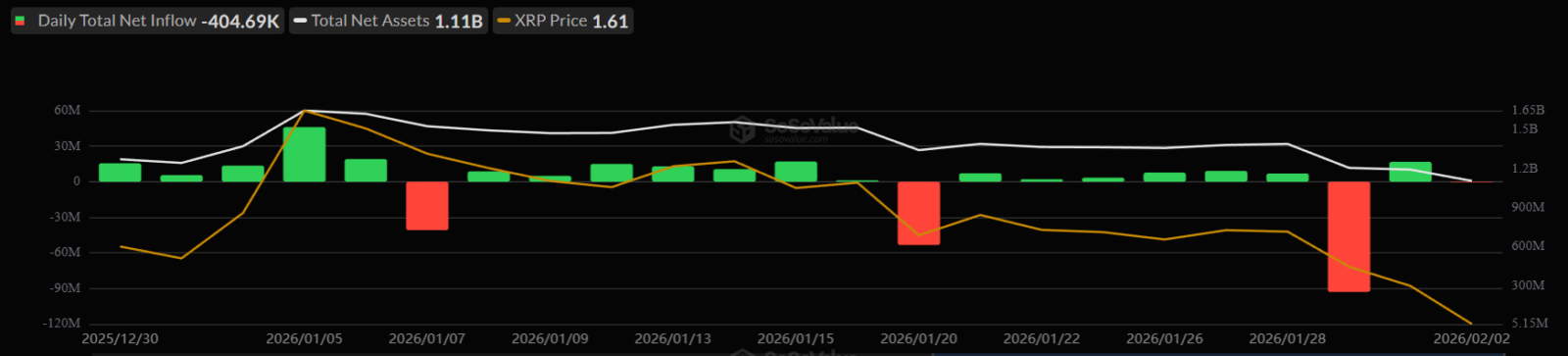The height and width of the screenshot is (356, 1568).
Task: Click the 2026/01/13 date label
Action: (672, 338)
